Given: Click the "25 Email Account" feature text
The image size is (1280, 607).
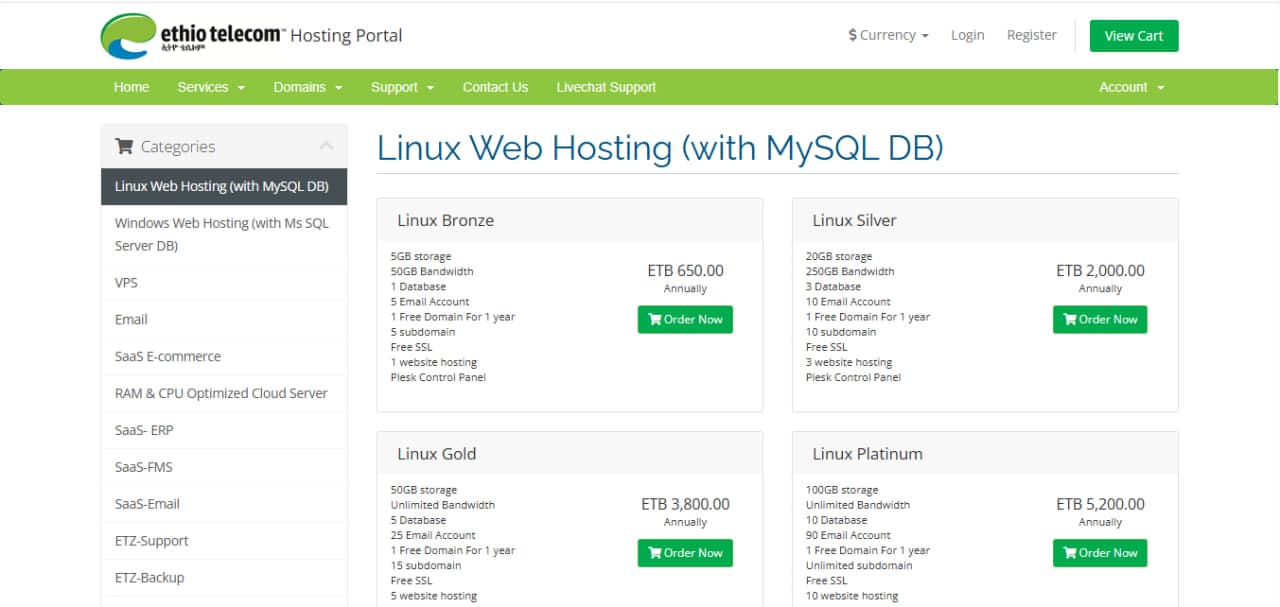Looking at the screenshot, I should (x=433, y=536).
